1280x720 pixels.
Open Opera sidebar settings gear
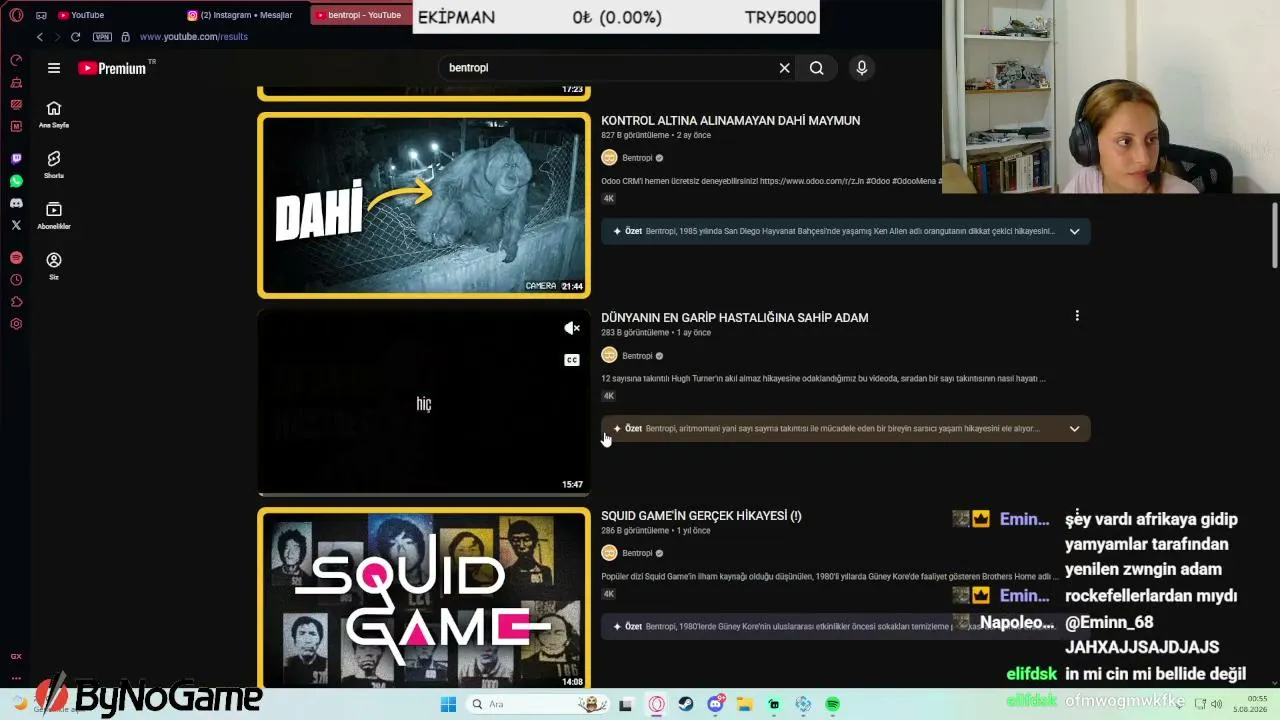click(16, 324)
